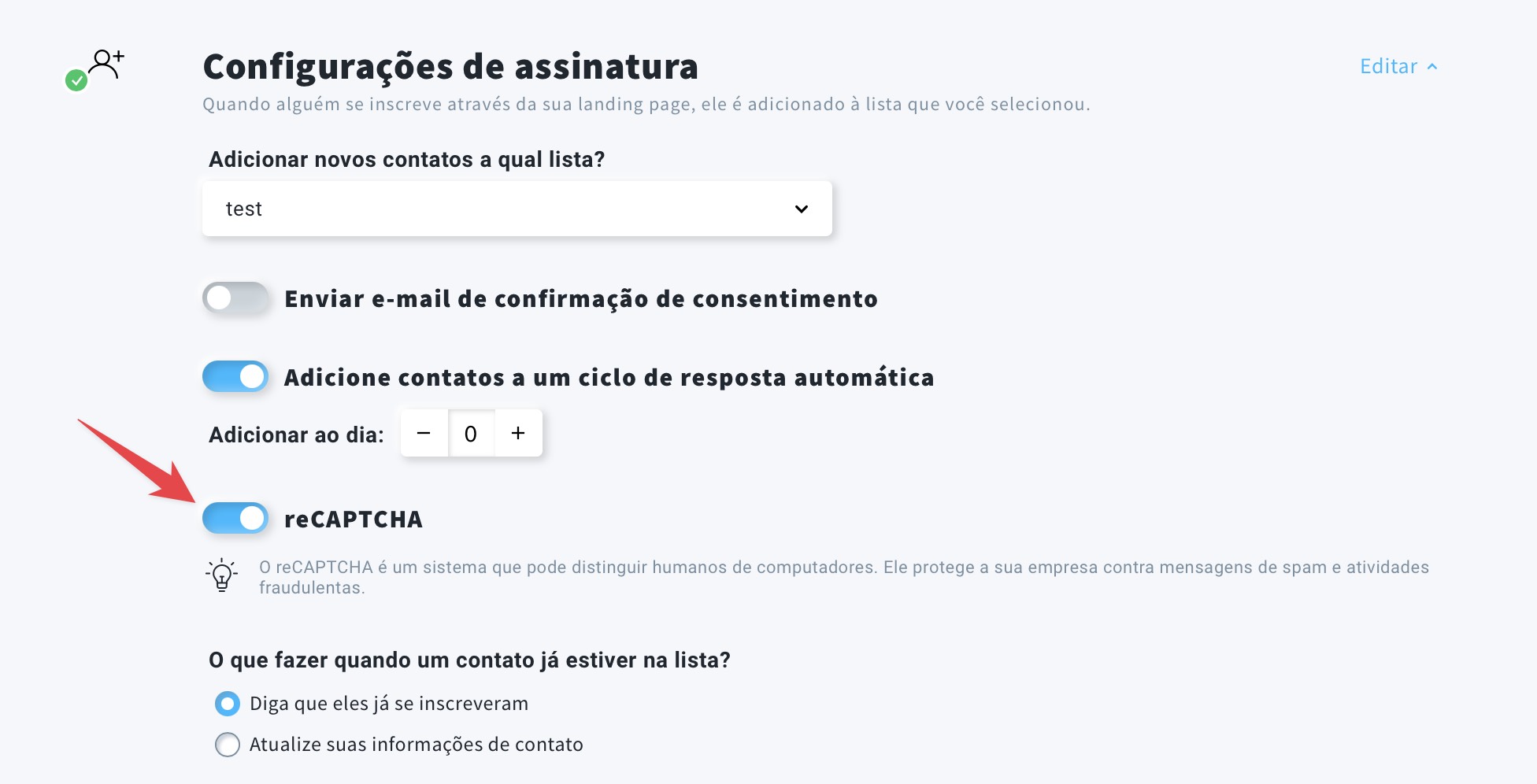1537x784 pixels.
Task: Enable the consent confirmation email toggle
Action: point(235,298)
